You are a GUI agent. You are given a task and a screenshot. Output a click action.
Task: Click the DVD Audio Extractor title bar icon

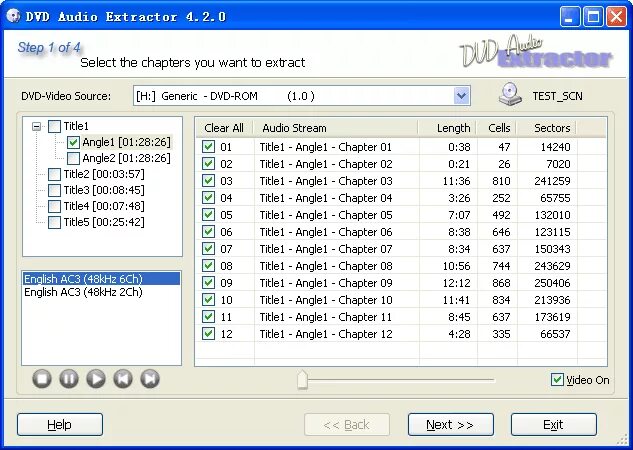tap(13, 16)
